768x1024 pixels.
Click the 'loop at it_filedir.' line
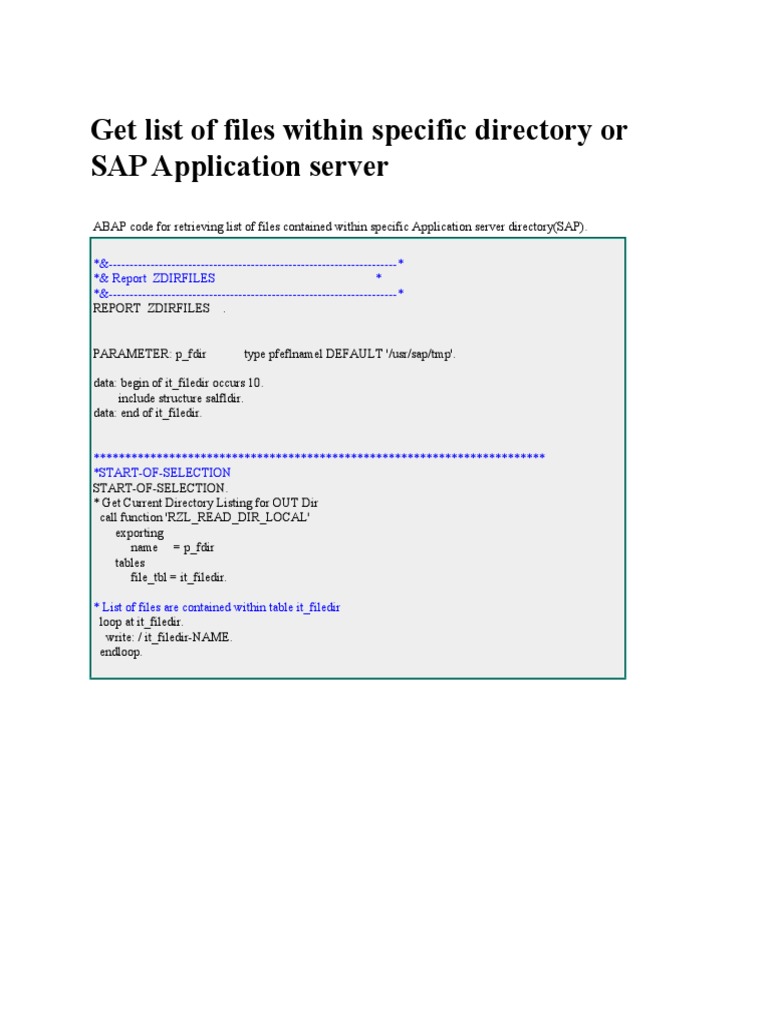click(141, 622)
